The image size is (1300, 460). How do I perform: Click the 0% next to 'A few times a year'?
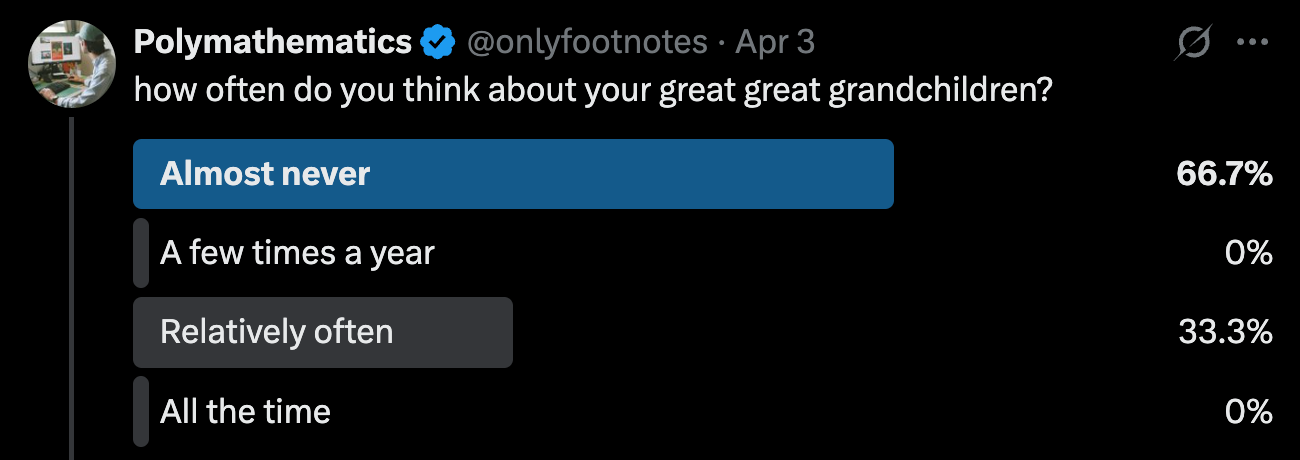click(1249, 253)
